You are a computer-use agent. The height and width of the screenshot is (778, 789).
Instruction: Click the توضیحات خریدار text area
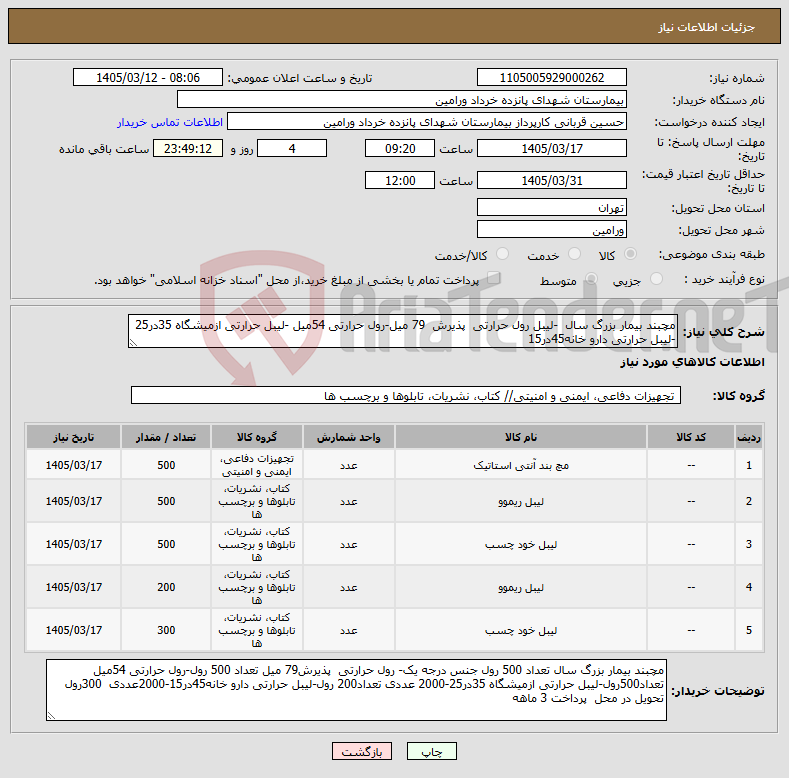[x=356, y=690]
